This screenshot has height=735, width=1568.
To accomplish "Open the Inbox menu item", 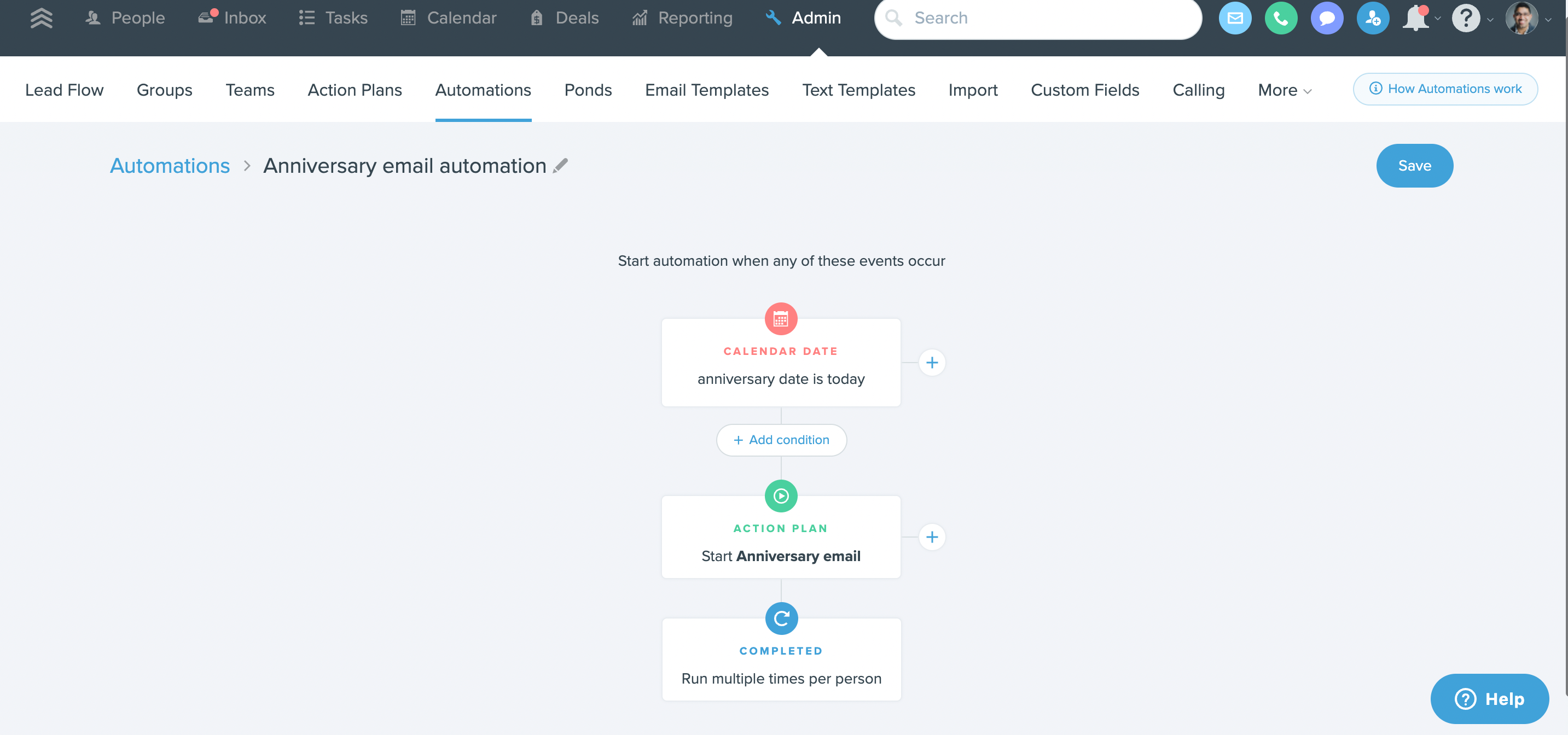I will [233, 17].
